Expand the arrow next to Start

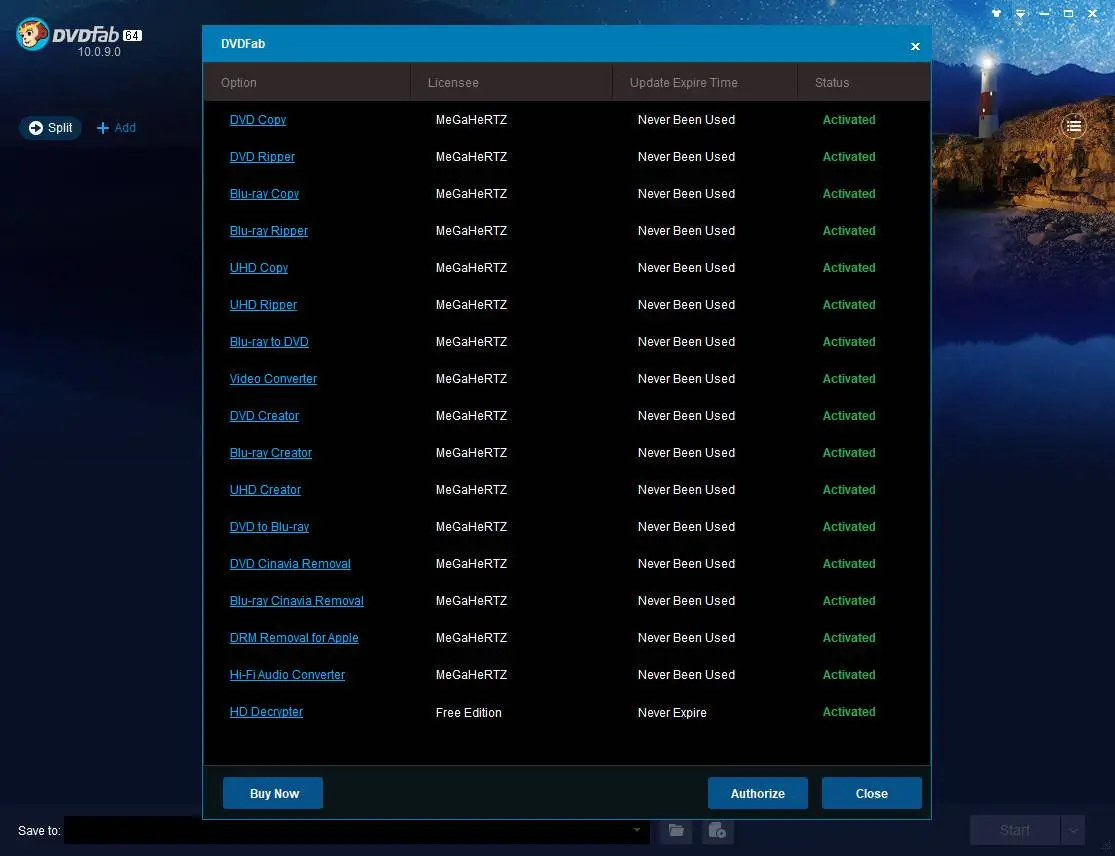click(1073, 830)
